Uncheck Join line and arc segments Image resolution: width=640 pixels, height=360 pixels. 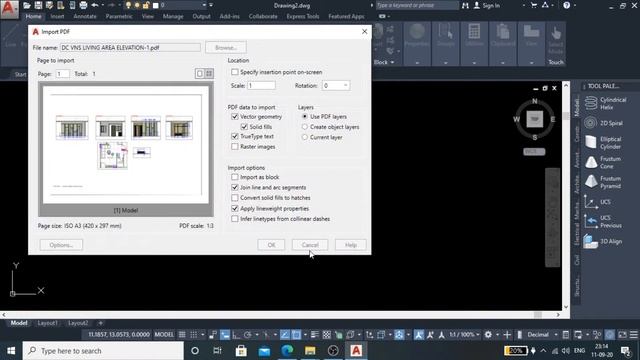click(x=235, y=187)
